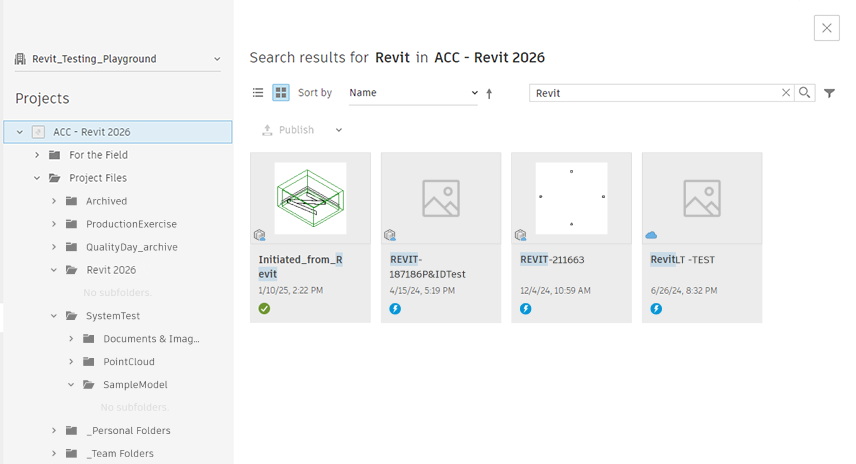Expand the For the Field folder
856x464 pixels.
(x=37, y=155)
